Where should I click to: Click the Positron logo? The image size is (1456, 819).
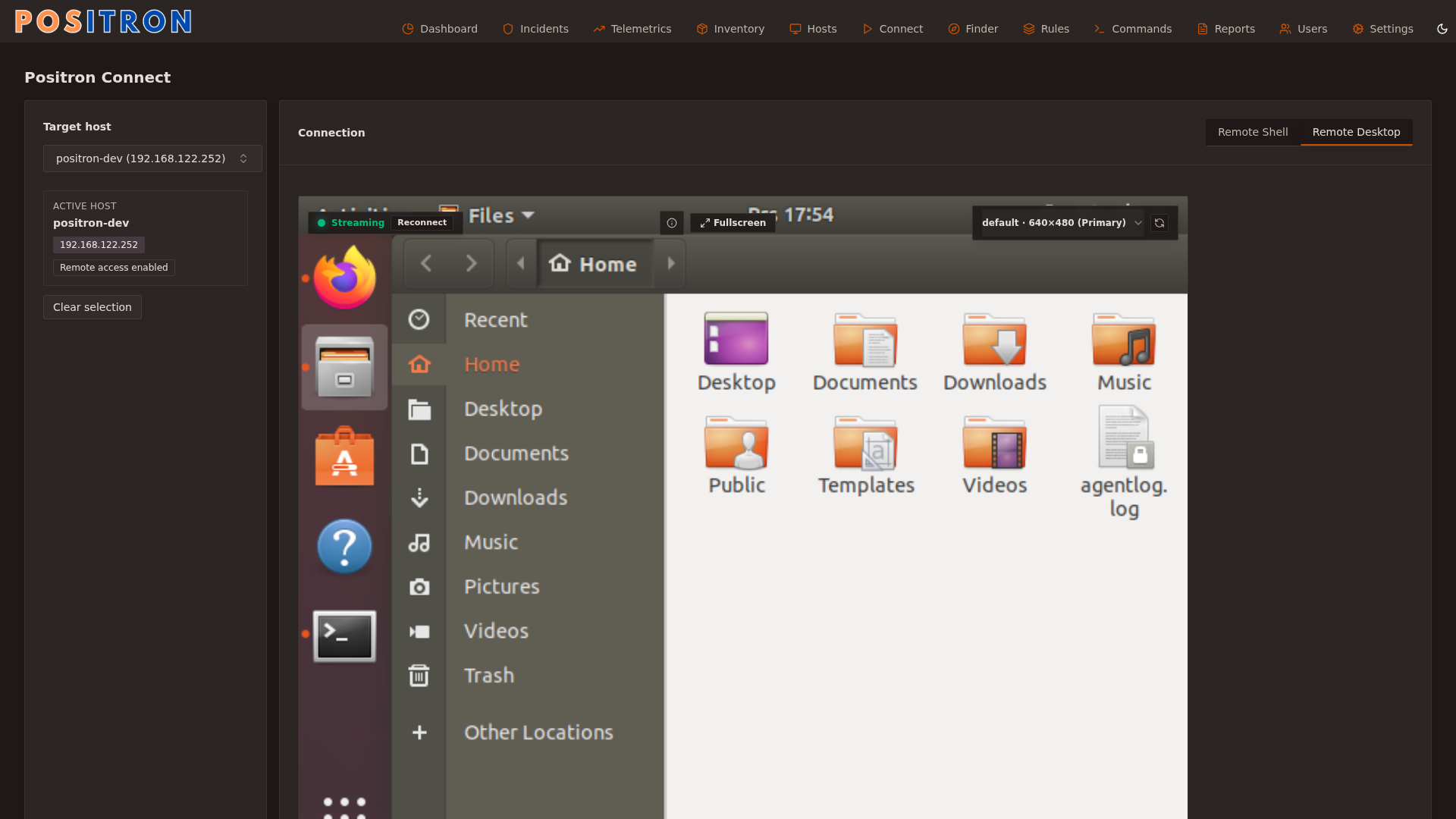(102, 21)
